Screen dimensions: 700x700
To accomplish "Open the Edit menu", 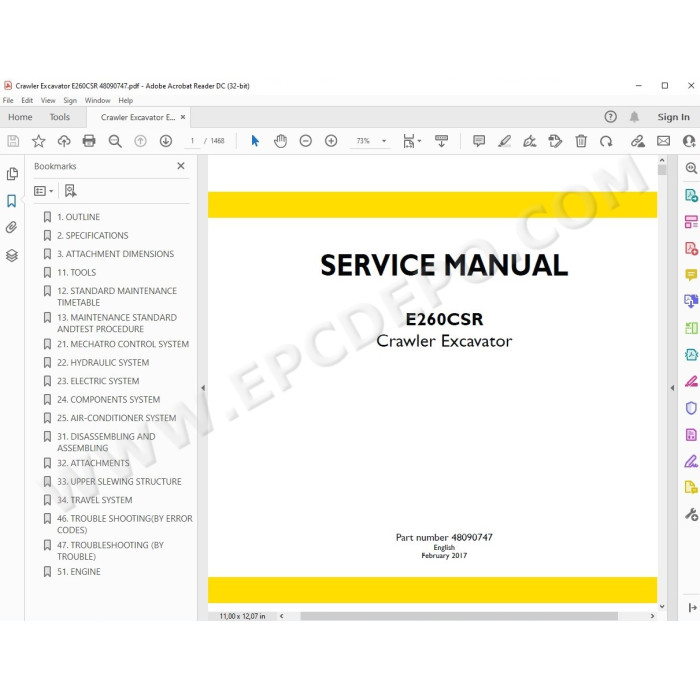I will pyautogui.click(x=27, y=100).
